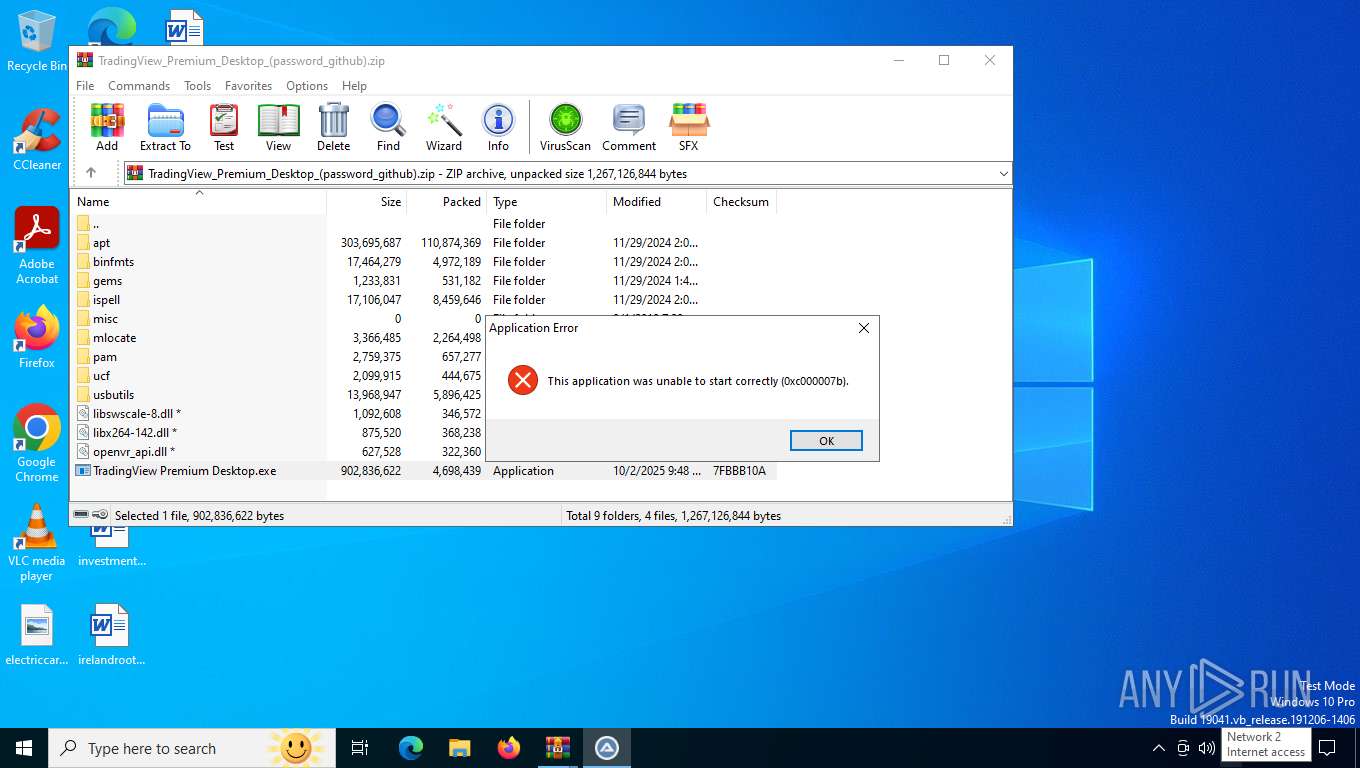Open the electriccar image file icon
Image resolution: width=1360 pixels, height=768 pixels.
pos(37,636)
